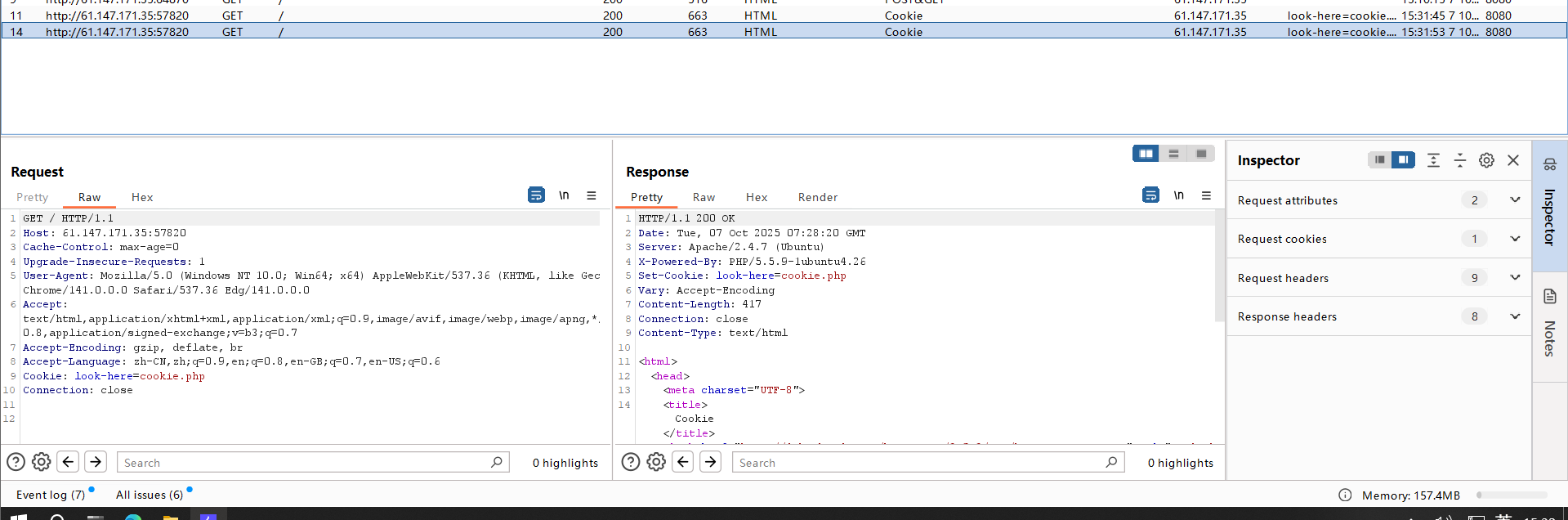Click Inspector expand all sections icon

point(1433,160)
